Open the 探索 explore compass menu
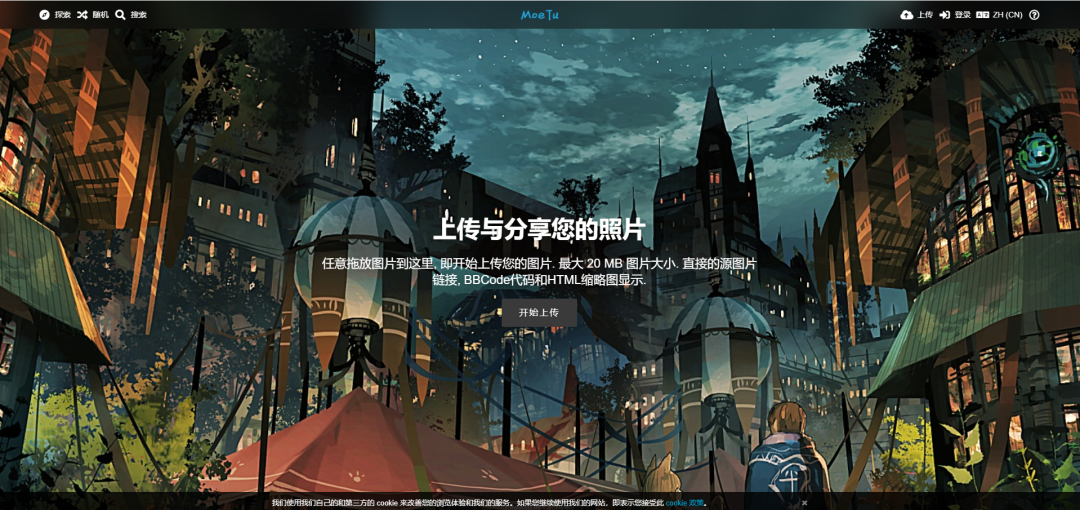 click(55, 14)
